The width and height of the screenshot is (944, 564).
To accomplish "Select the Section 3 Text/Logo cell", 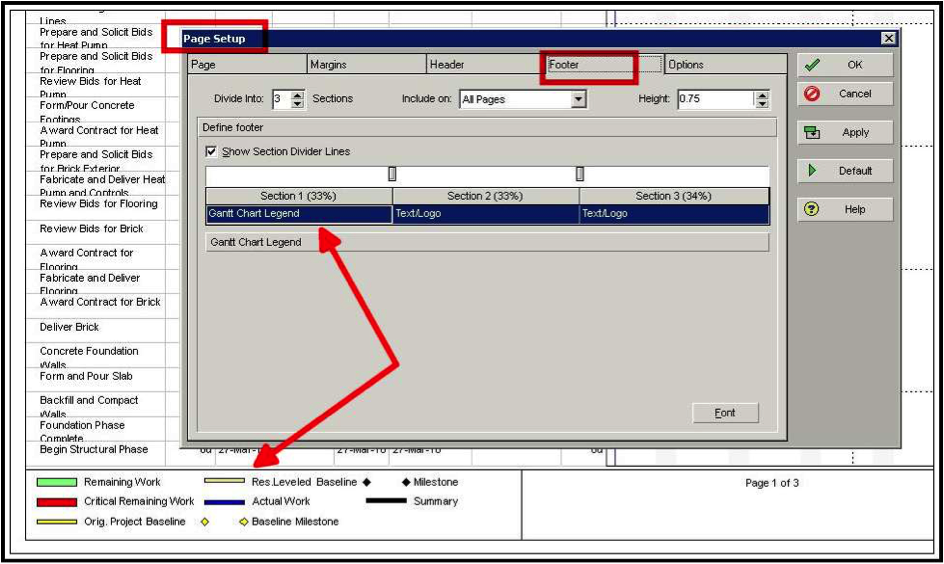I will coord(674,214).
